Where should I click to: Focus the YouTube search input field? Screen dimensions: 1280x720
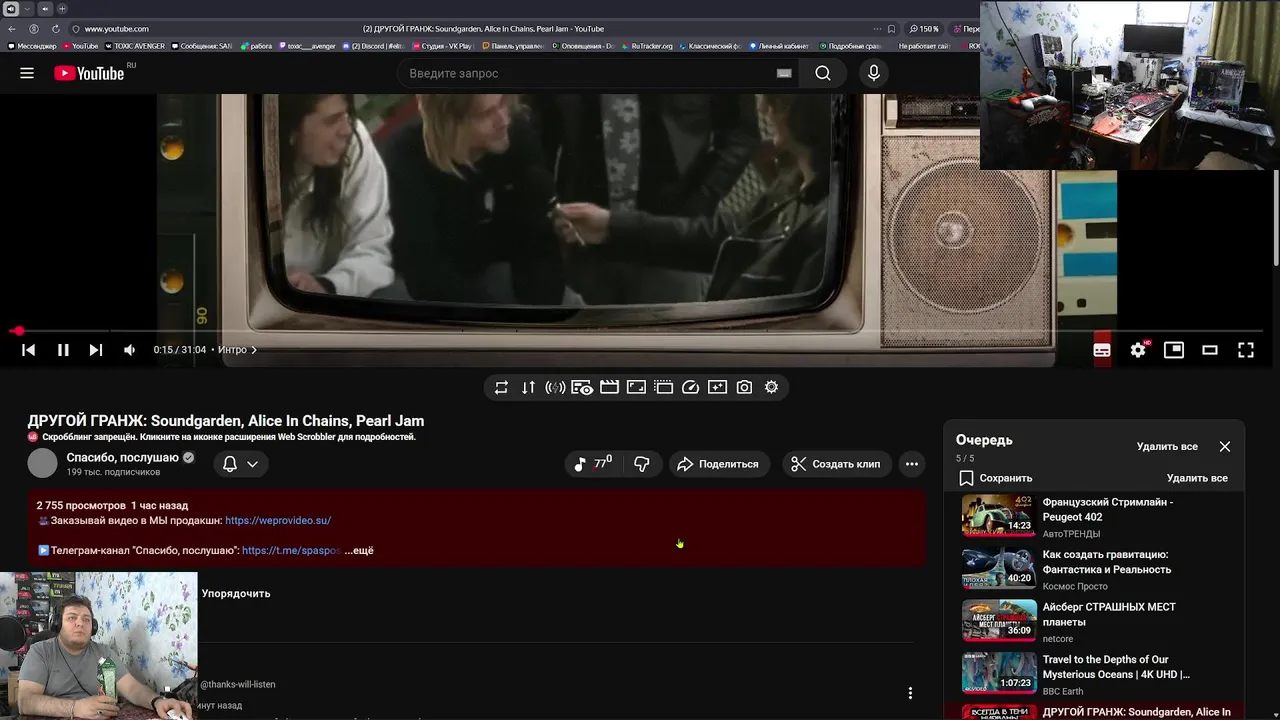point(590,73)
